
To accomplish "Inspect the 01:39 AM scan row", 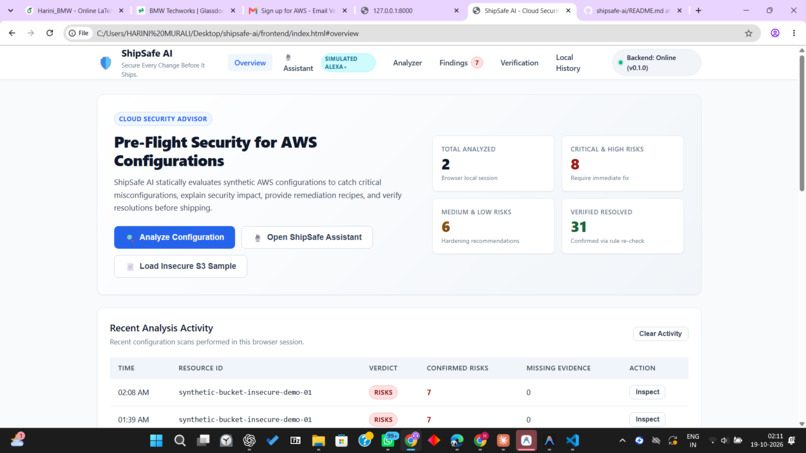I will pos(647,419).
